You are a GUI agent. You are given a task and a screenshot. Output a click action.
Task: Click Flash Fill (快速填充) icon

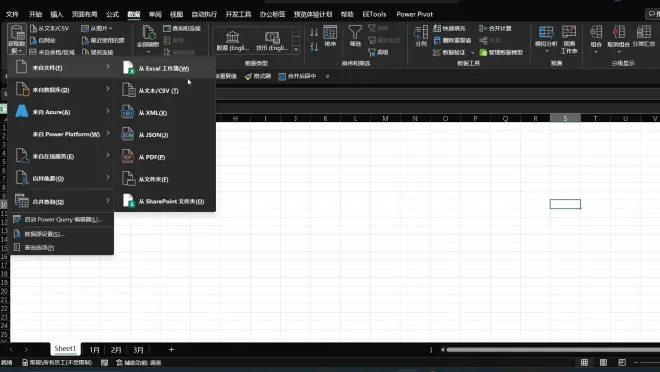click(x=437, y=28)
